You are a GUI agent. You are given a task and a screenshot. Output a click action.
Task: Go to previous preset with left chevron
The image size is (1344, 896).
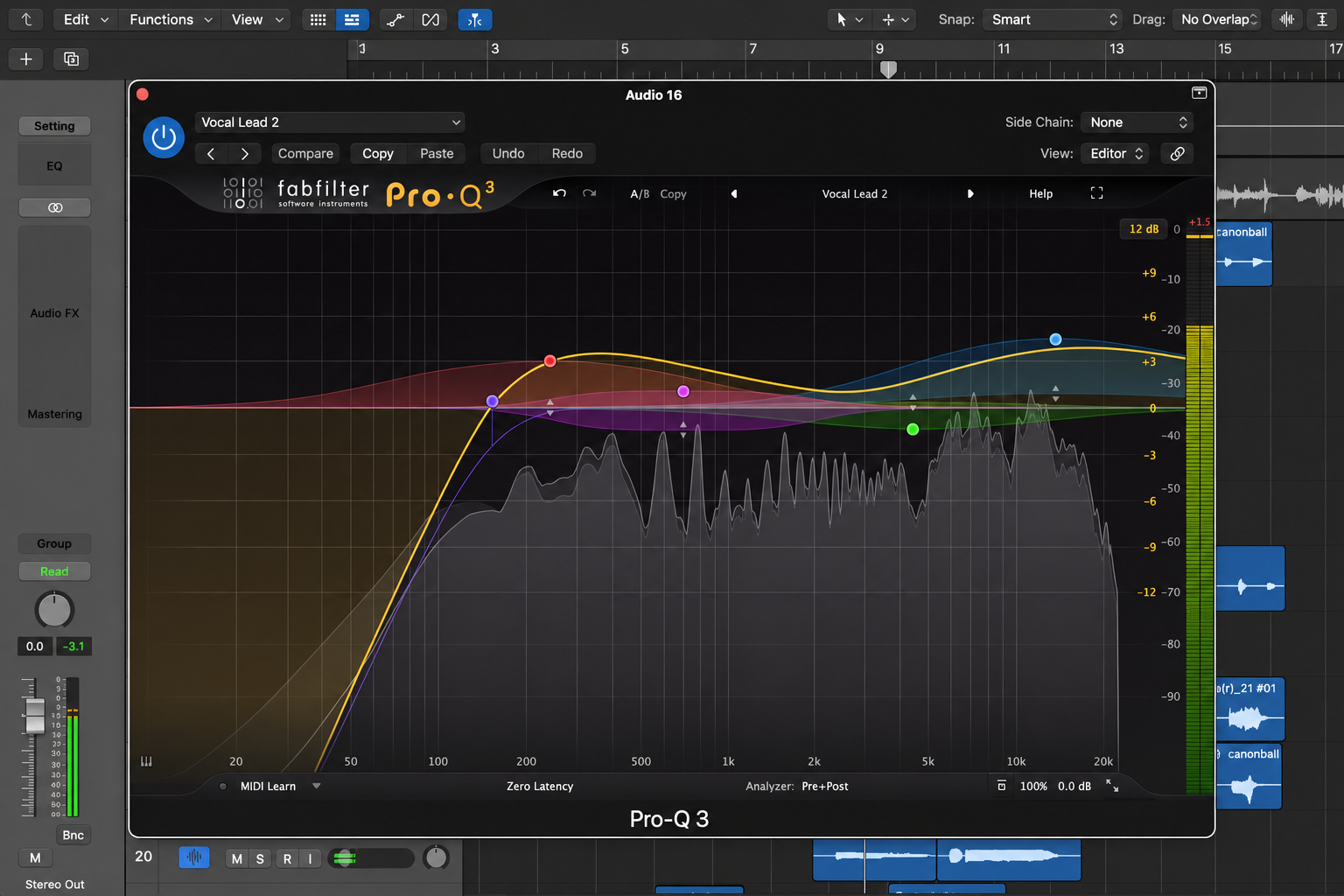tap(211, 153)
